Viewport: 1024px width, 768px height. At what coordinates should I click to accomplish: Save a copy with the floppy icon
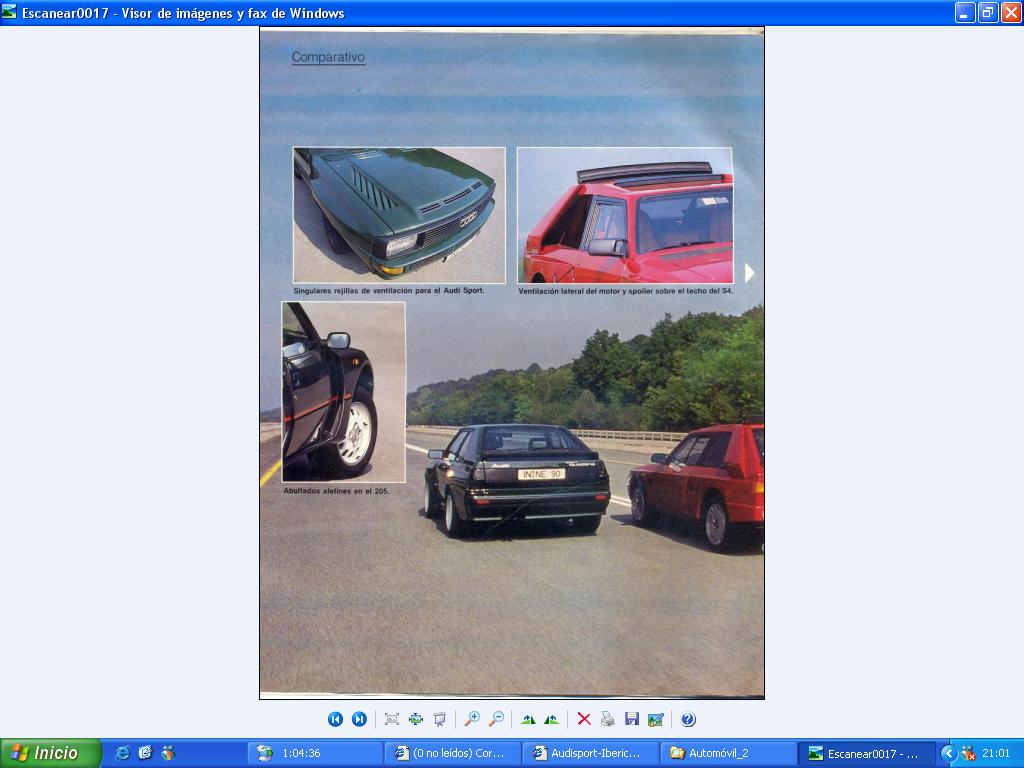(x=632, y=719)
